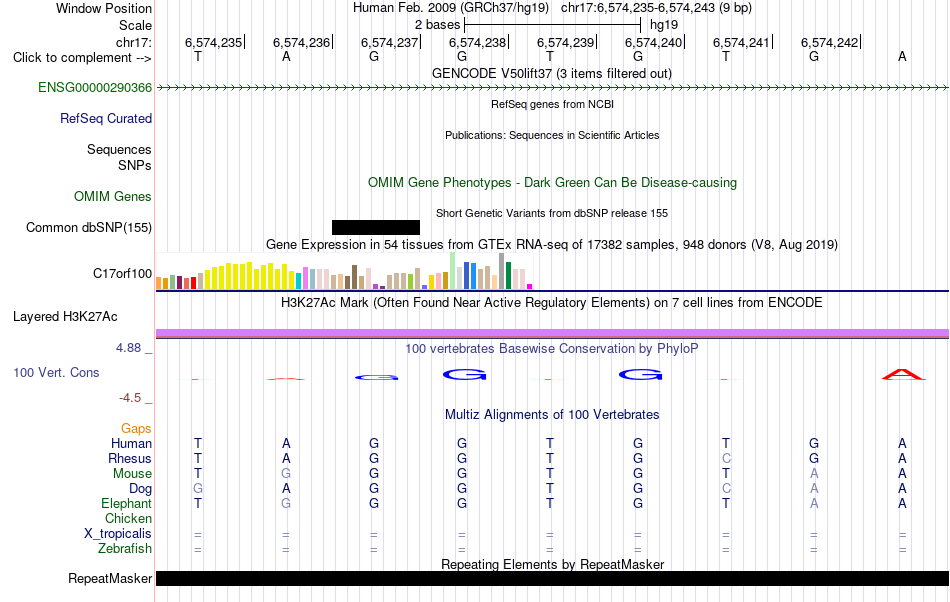This screenshot has height=602, width=950.
Task: Click the 'Click to complement -->' label
Action: pyautogui.click(x=82, y=58)
